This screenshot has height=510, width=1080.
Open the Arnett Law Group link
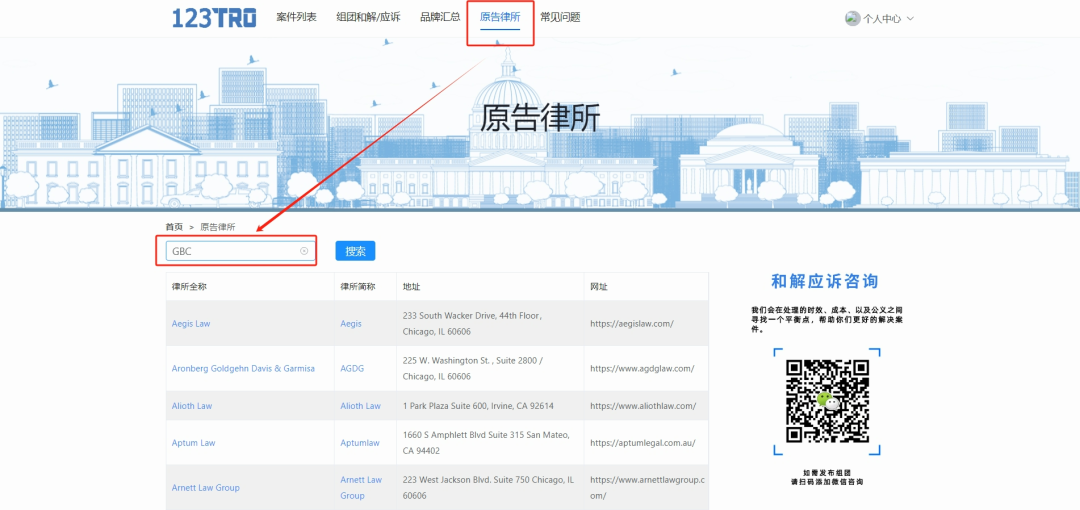click(206, 488)
